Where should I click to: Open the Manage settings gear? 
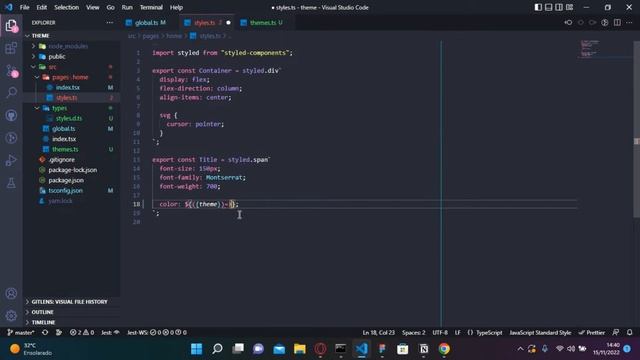(x=11, y=316)
